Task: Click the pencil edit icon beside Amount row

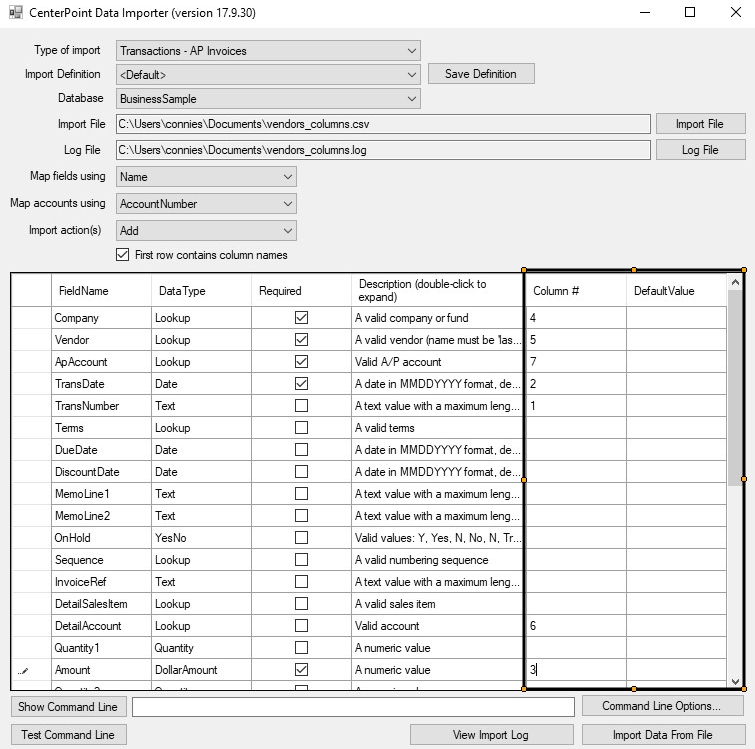Action: 24,670
